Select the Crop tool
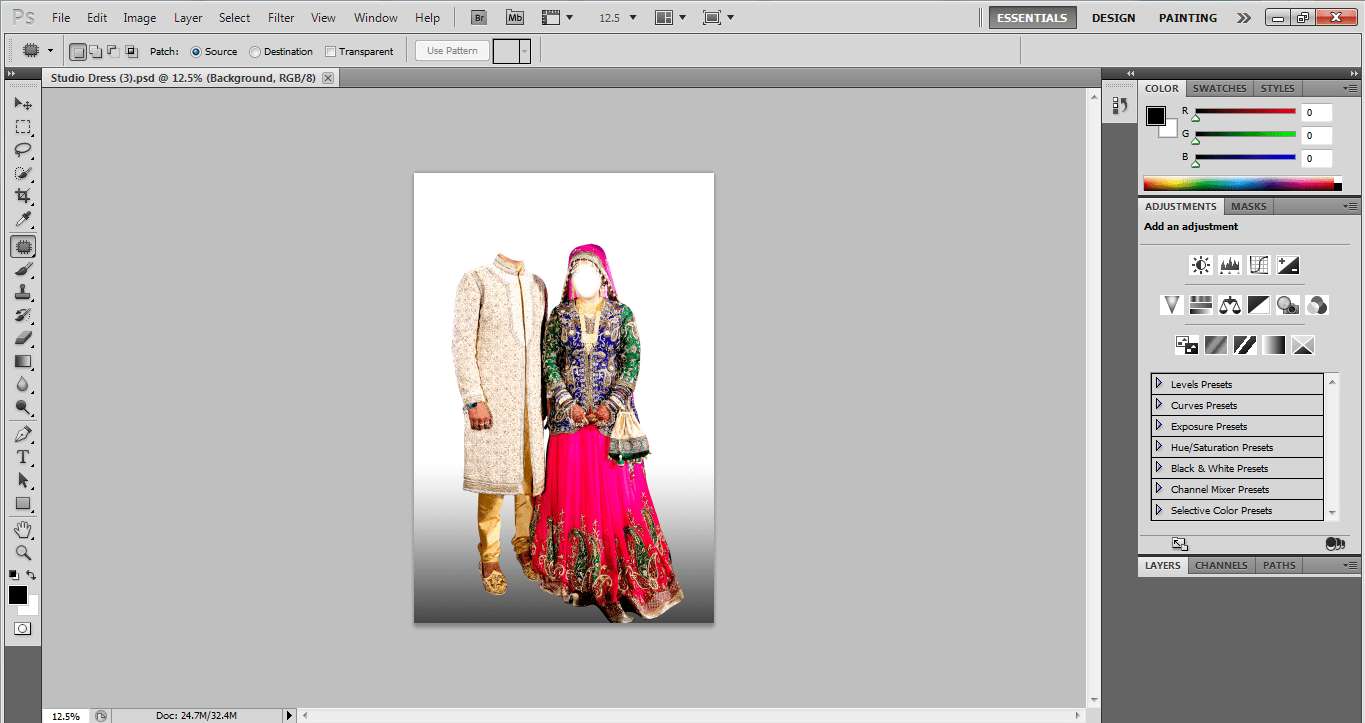1365x723 pixels. tap(23, 196)
